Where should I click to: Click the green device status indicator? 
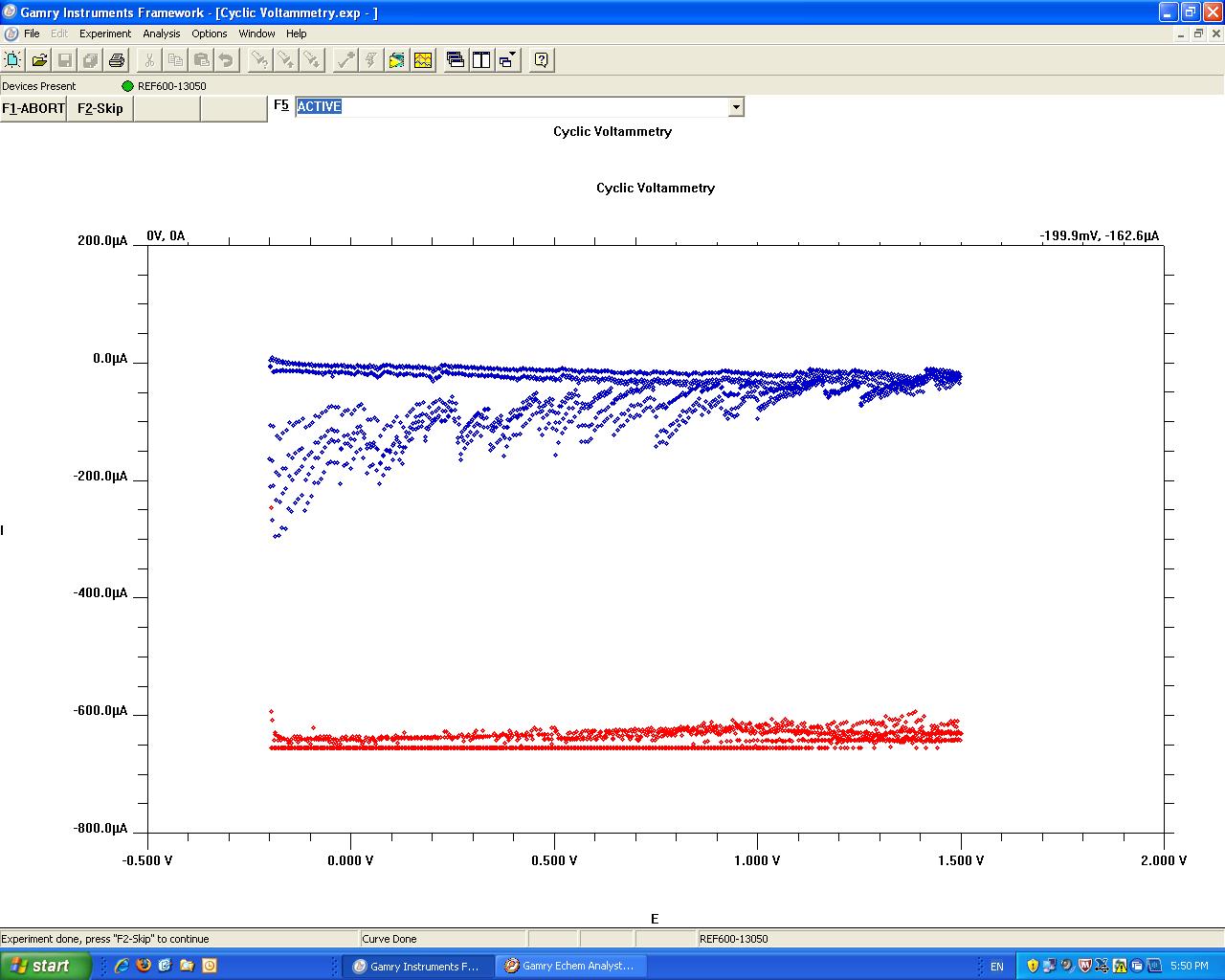(x=127, y=86)
